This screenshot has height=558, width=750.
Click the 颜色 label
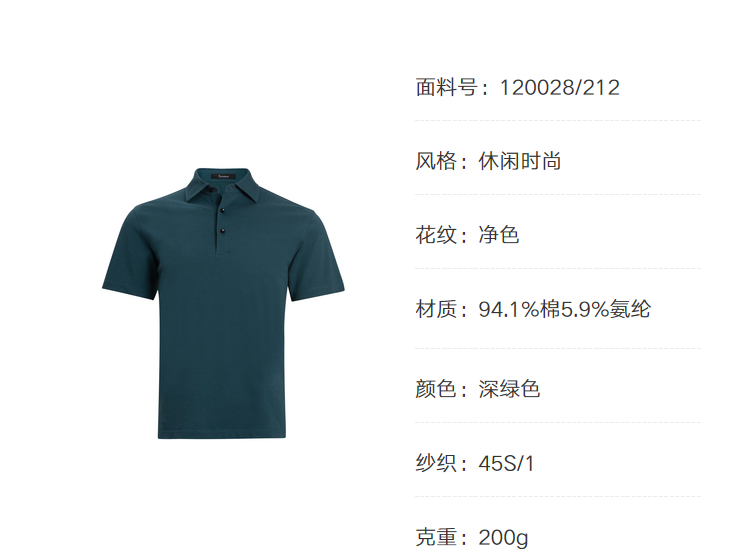[x=435, y=389]
